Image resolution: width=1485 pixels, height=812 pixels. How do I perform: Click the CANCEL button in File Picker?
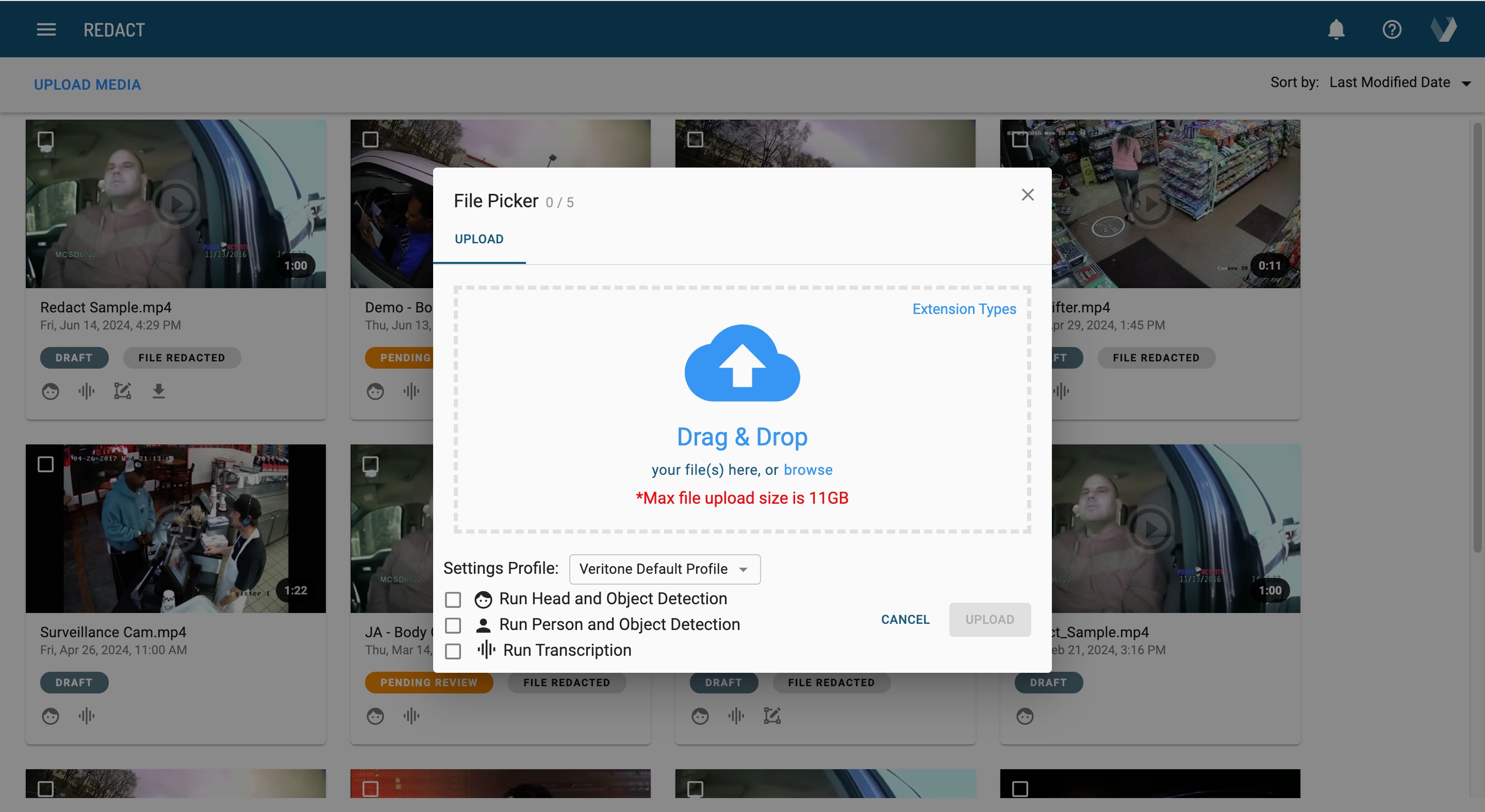click(x=904, y=620)
